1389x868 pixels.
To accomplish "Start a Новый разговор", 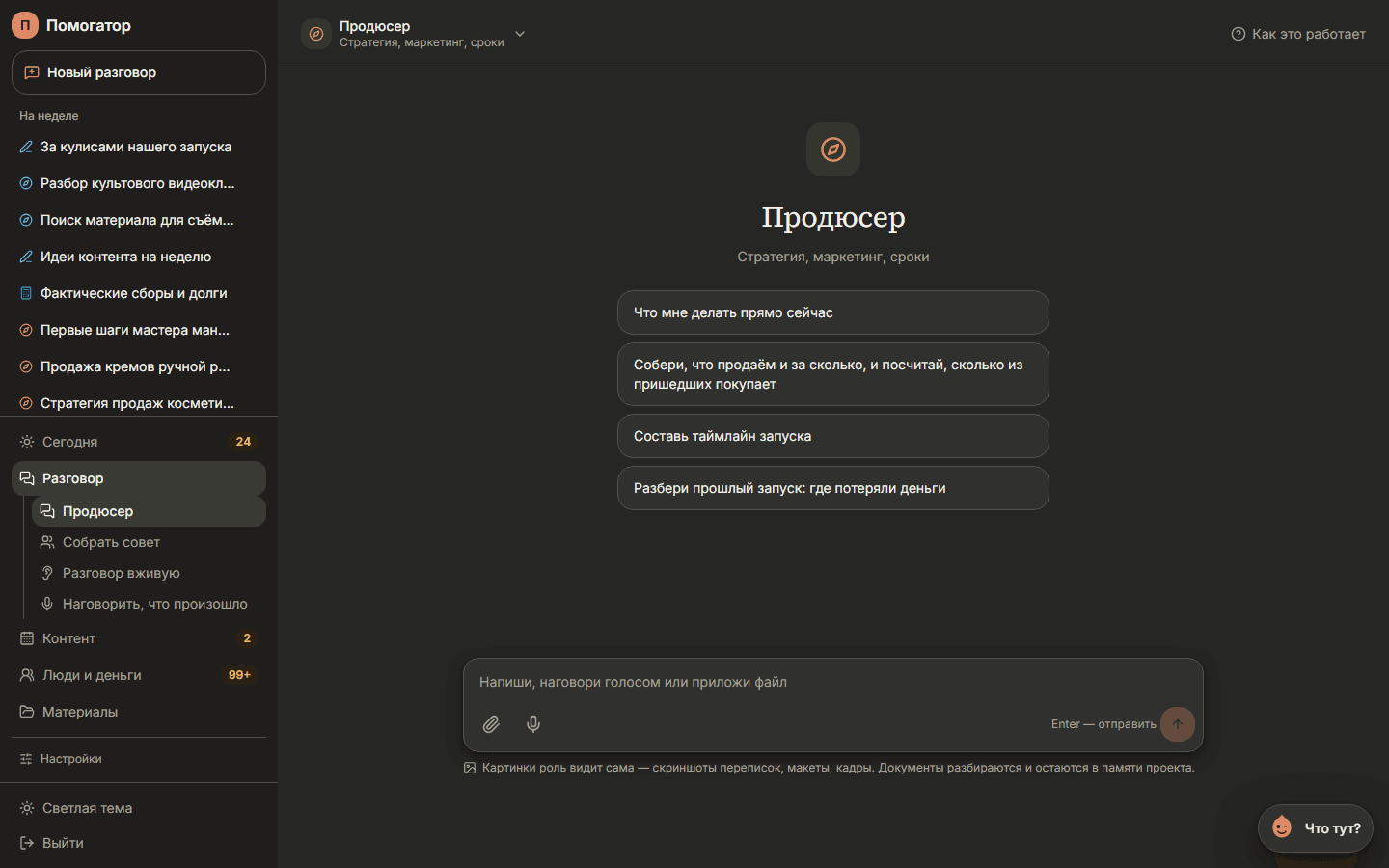I will [x=139, y=72].
